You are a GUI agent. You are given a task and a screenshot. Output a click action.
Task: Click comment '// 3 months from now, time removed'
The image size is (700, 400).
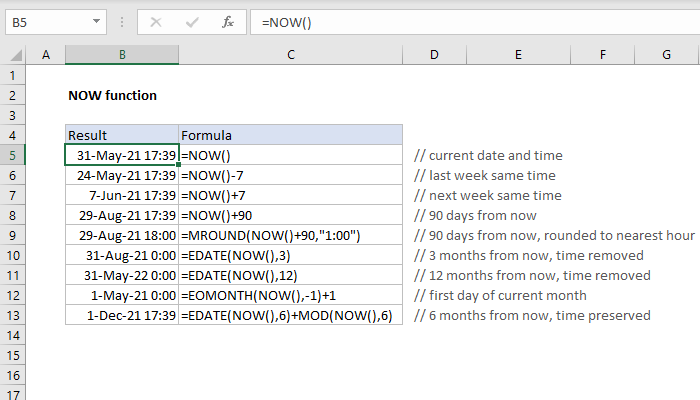click(529, 255)
